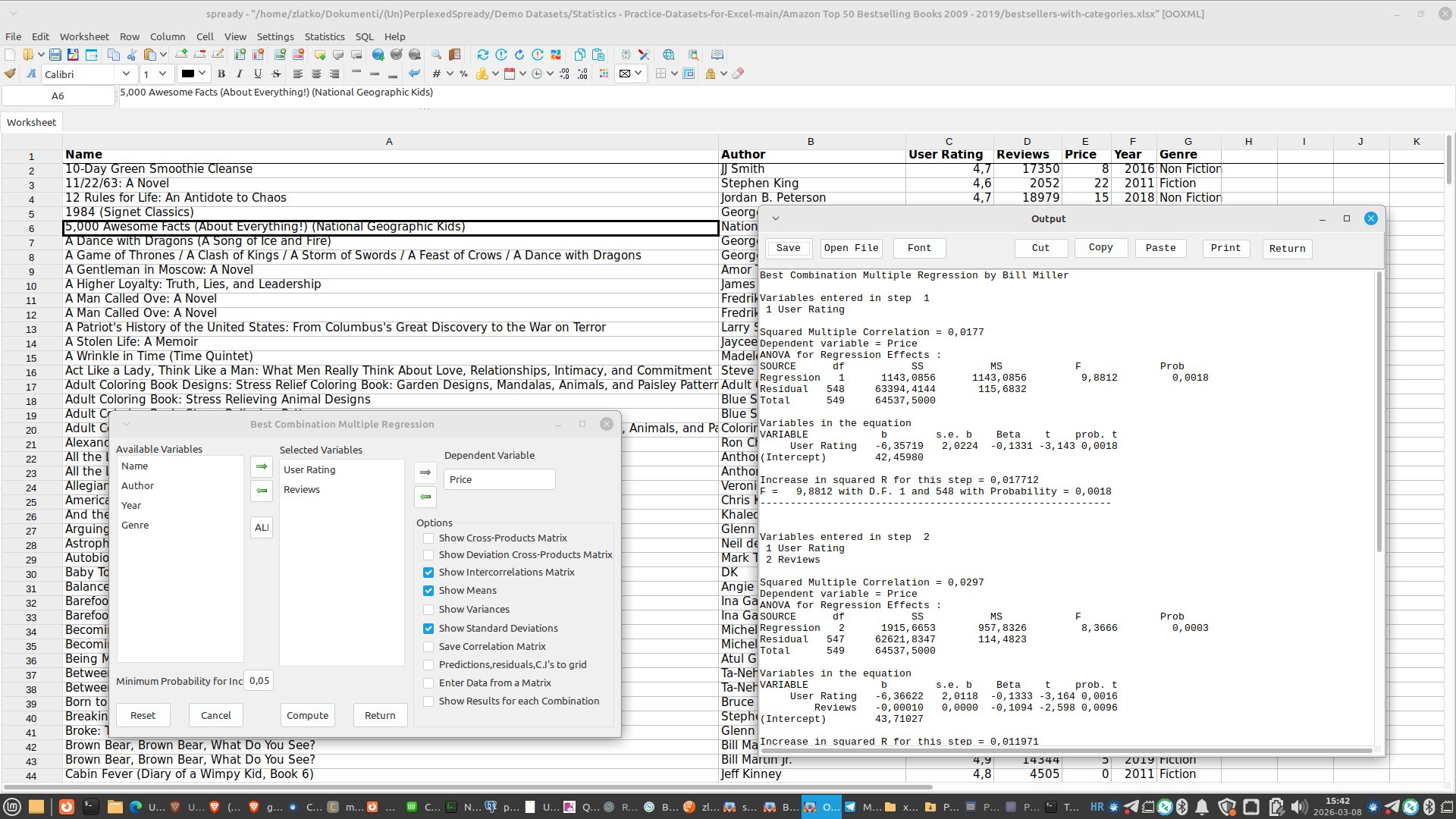
Task: Click the Find magnifier toolbar icon
Action: pyautogui.click(x=436, y=55)
